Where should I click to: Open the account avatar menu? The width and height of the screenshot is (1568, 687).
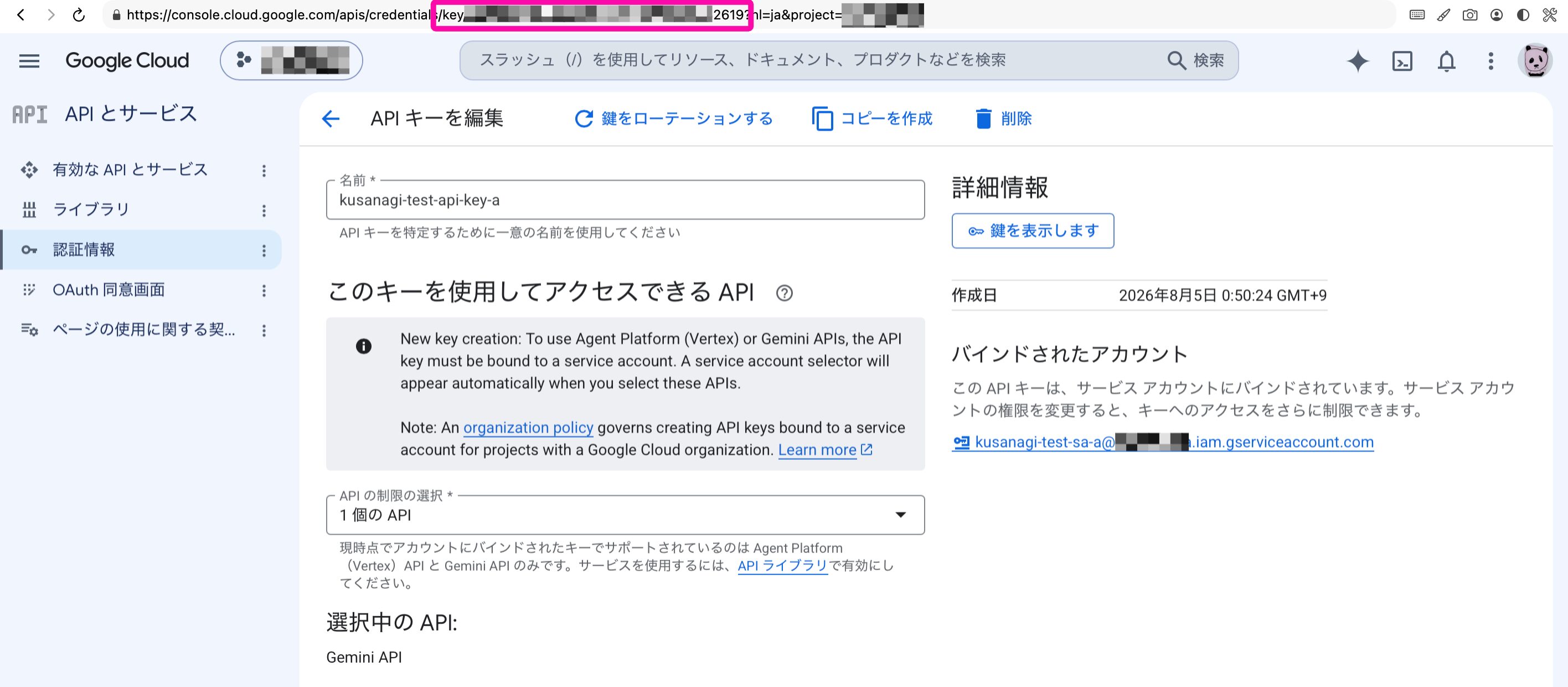[x=1535, y=60]
